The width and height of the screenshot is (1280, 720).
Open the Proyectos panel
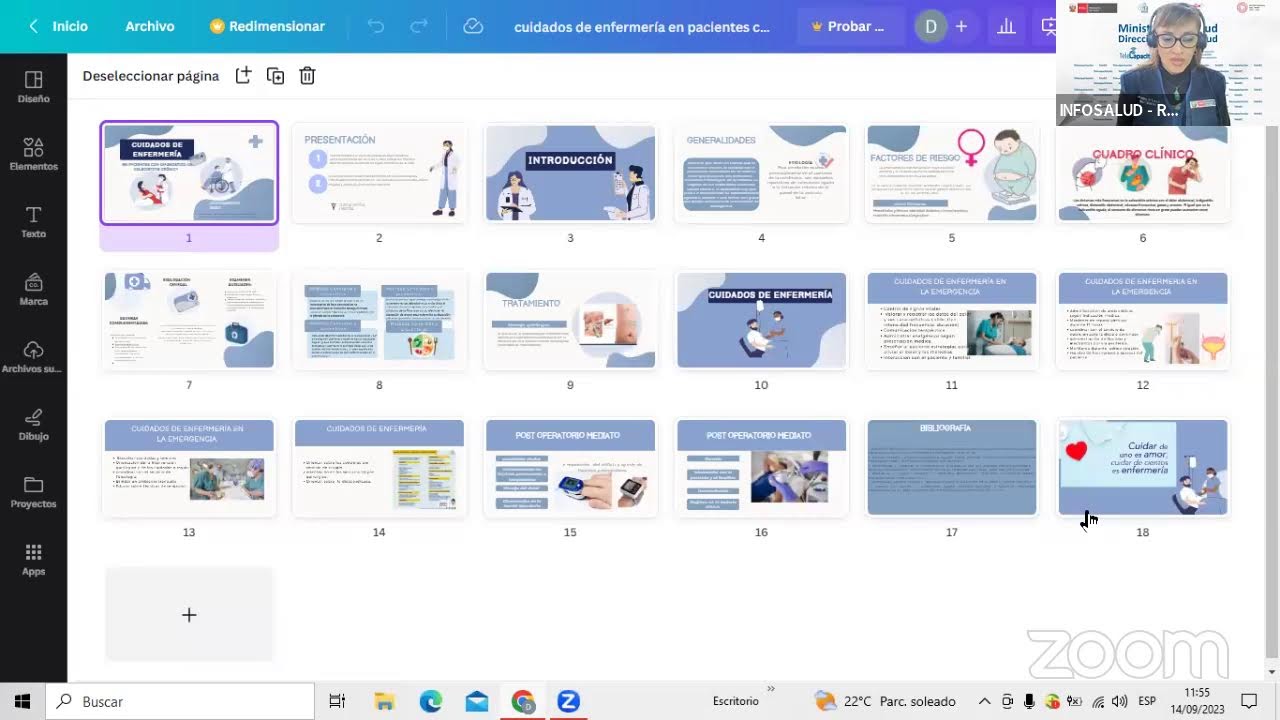coord(33,492)
